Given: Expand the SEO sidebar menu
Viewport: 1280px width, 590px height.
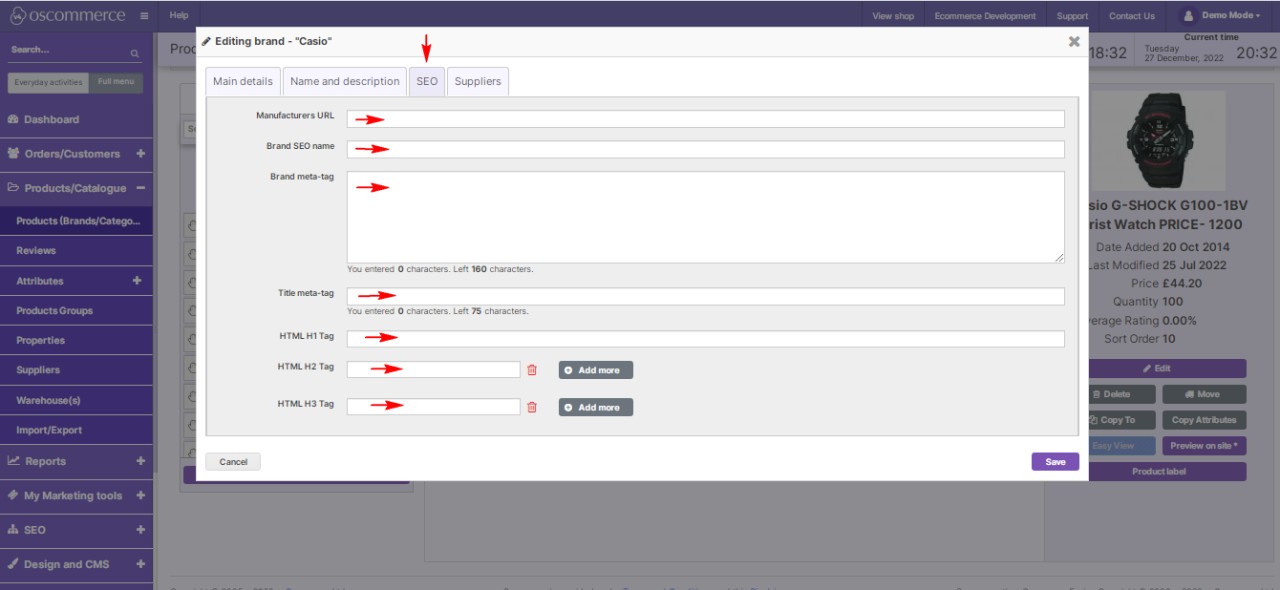Looking at the screenshot, I should [x=140, y=530].
